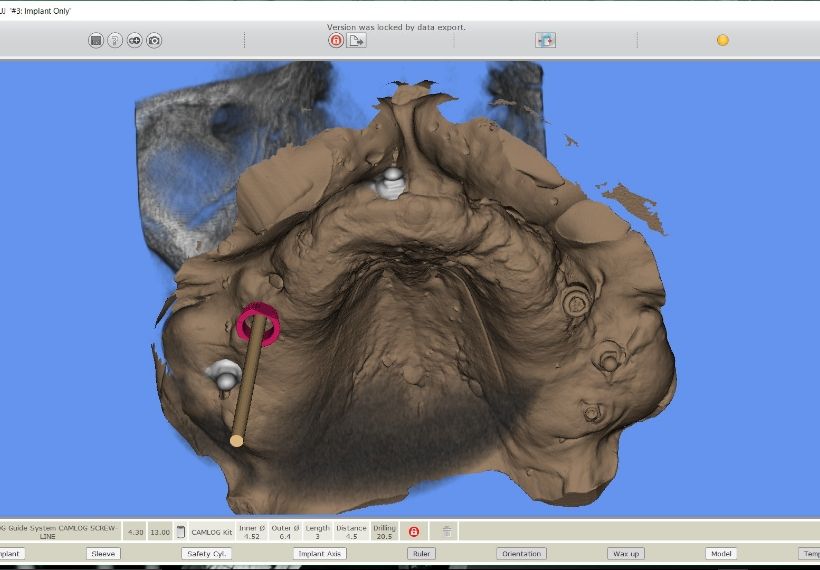This screenshot has height=570, width=820.
Task: Open the help question mark icon
Action: point(115,40)
